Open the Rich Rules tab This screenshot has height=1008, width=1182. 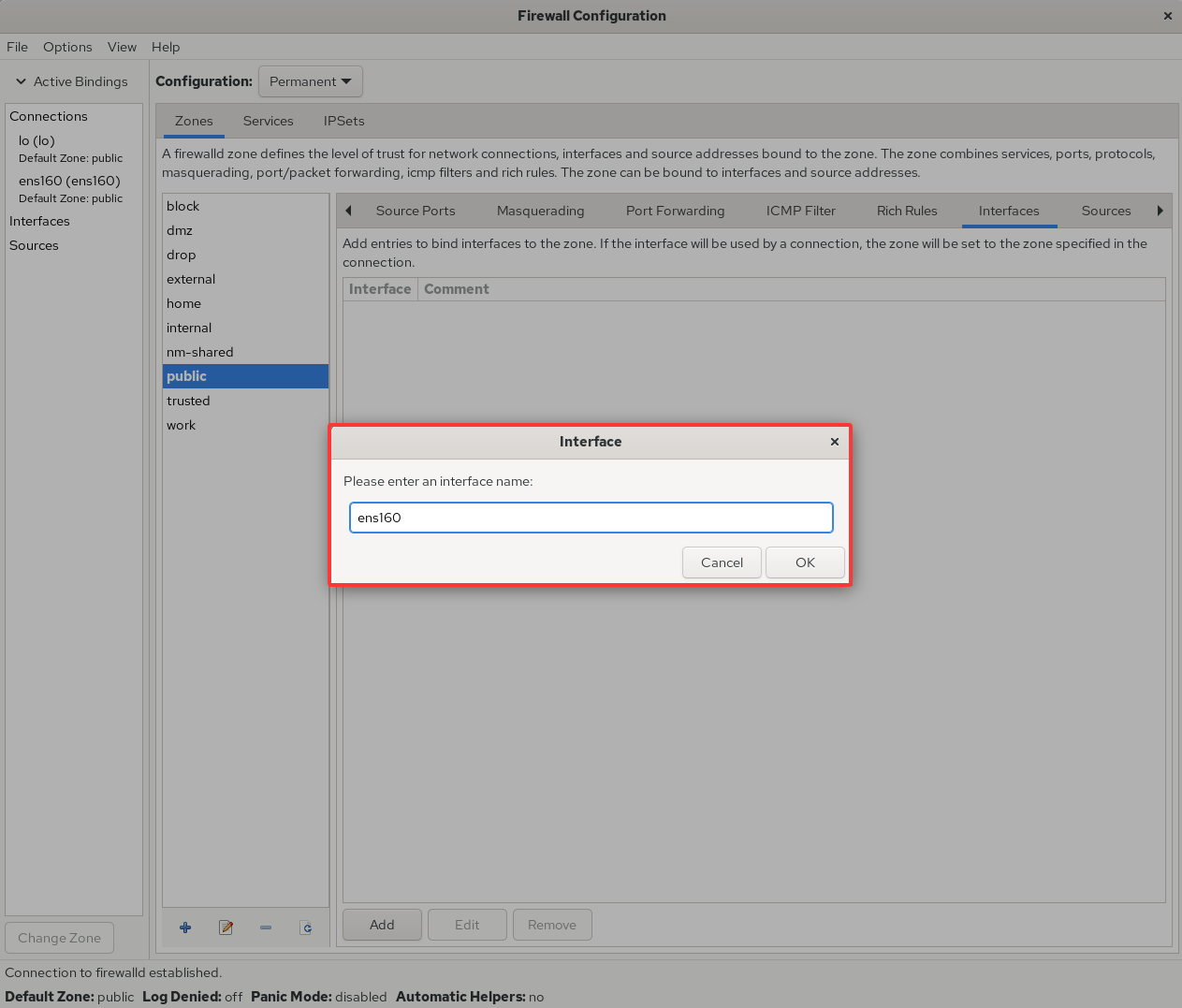906,211
